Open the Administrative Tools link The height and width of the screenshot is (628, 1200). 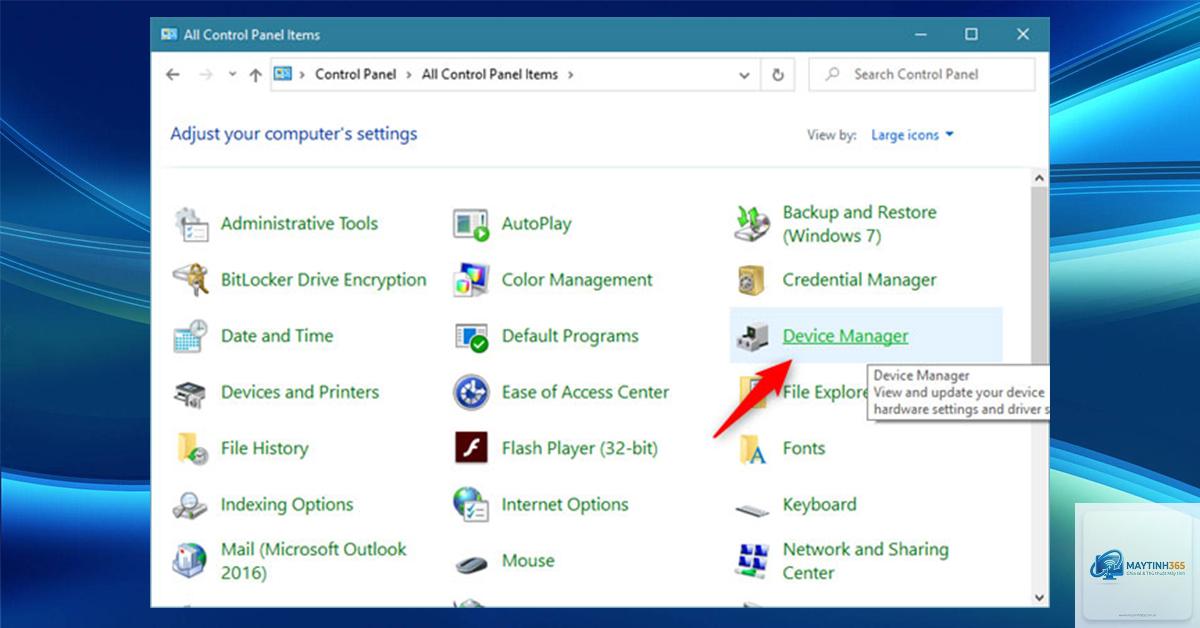pos(299,224)
